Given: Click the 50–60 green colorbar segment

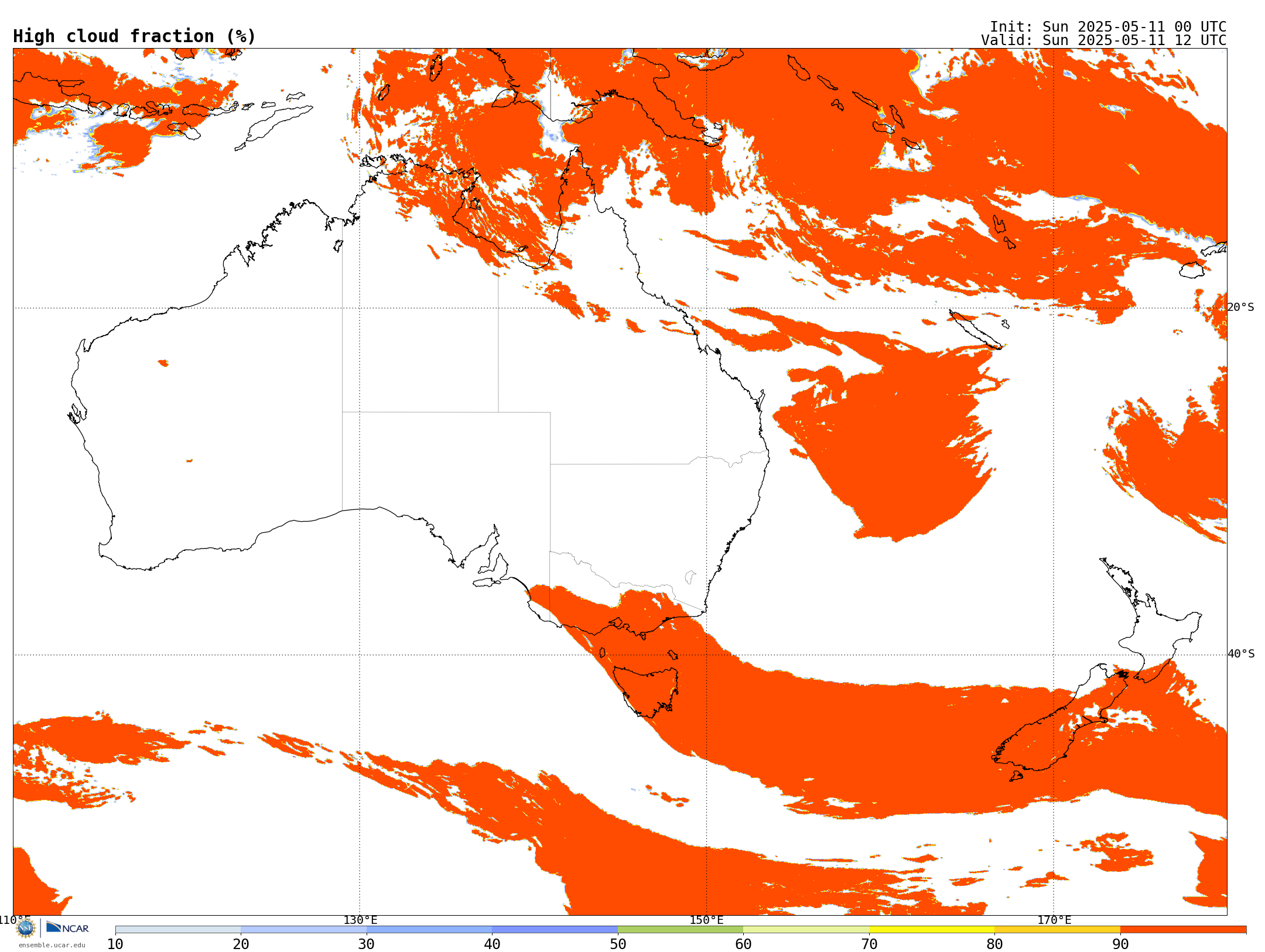Looking at the screenshot, I should pos(681,930).
